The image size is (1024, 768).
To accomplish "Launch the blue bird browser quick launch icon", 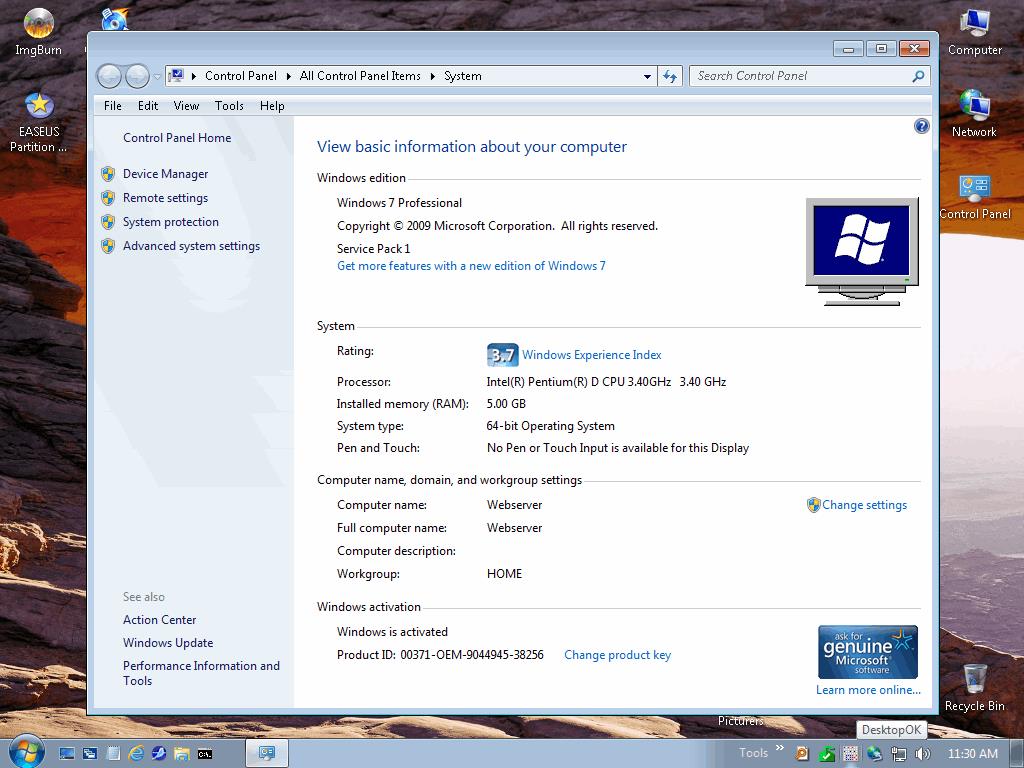I will pos(159,754).
